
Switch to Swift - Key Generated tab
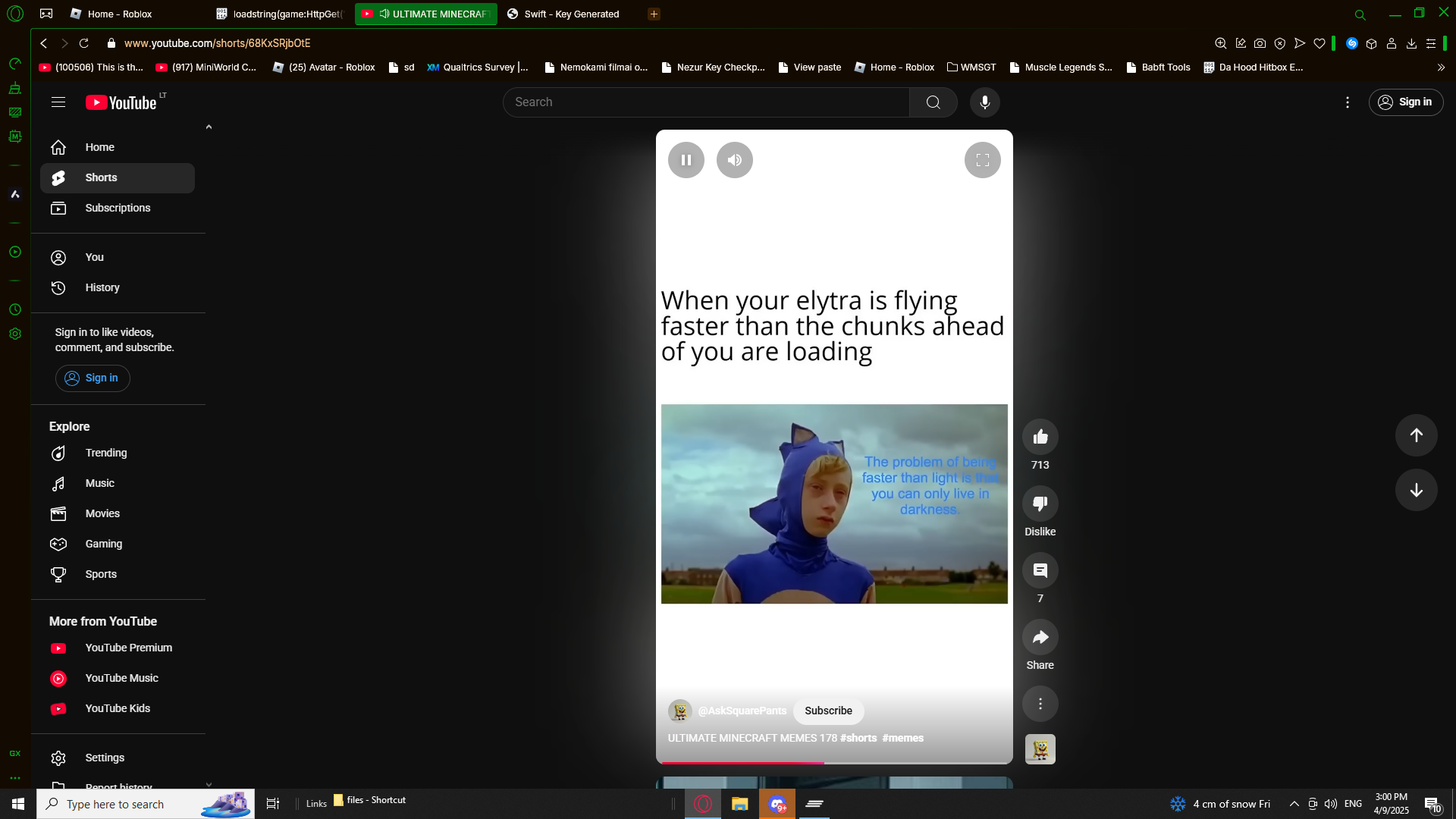click(572, 14)
